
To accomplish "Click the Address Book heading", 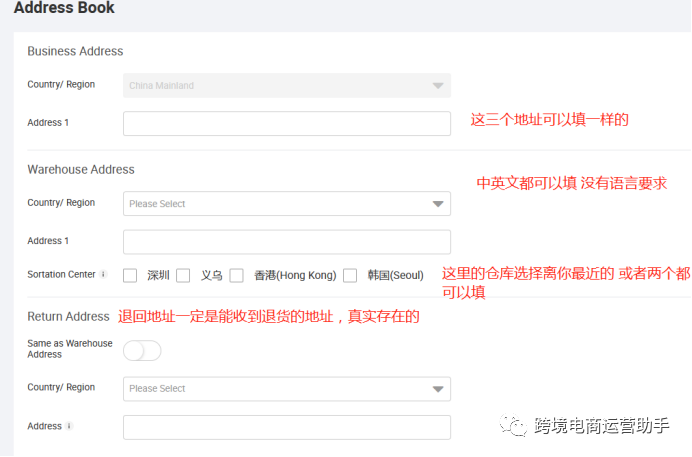I will tap(64, 7).
